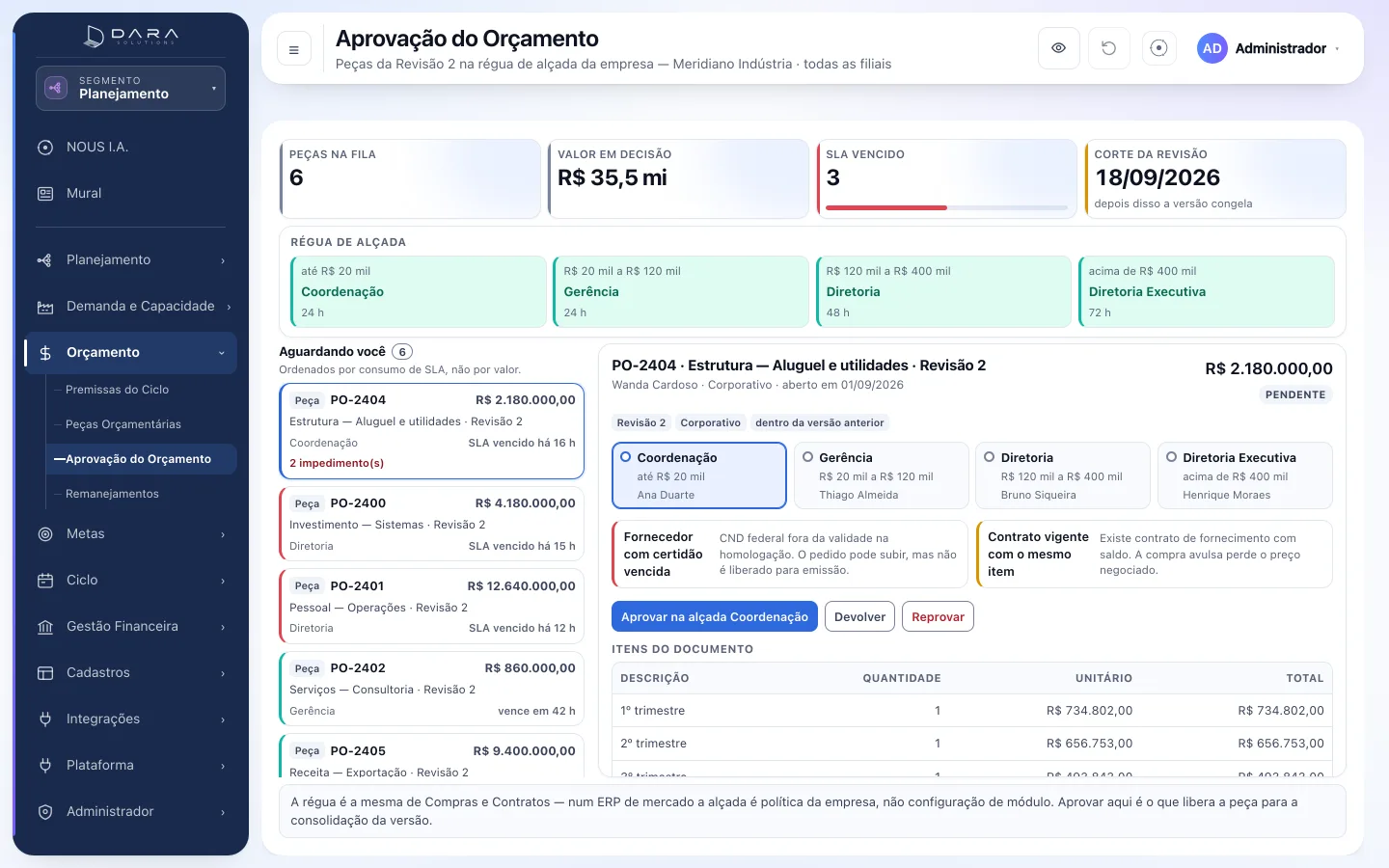Click the Reprovar button

(938, 617)
